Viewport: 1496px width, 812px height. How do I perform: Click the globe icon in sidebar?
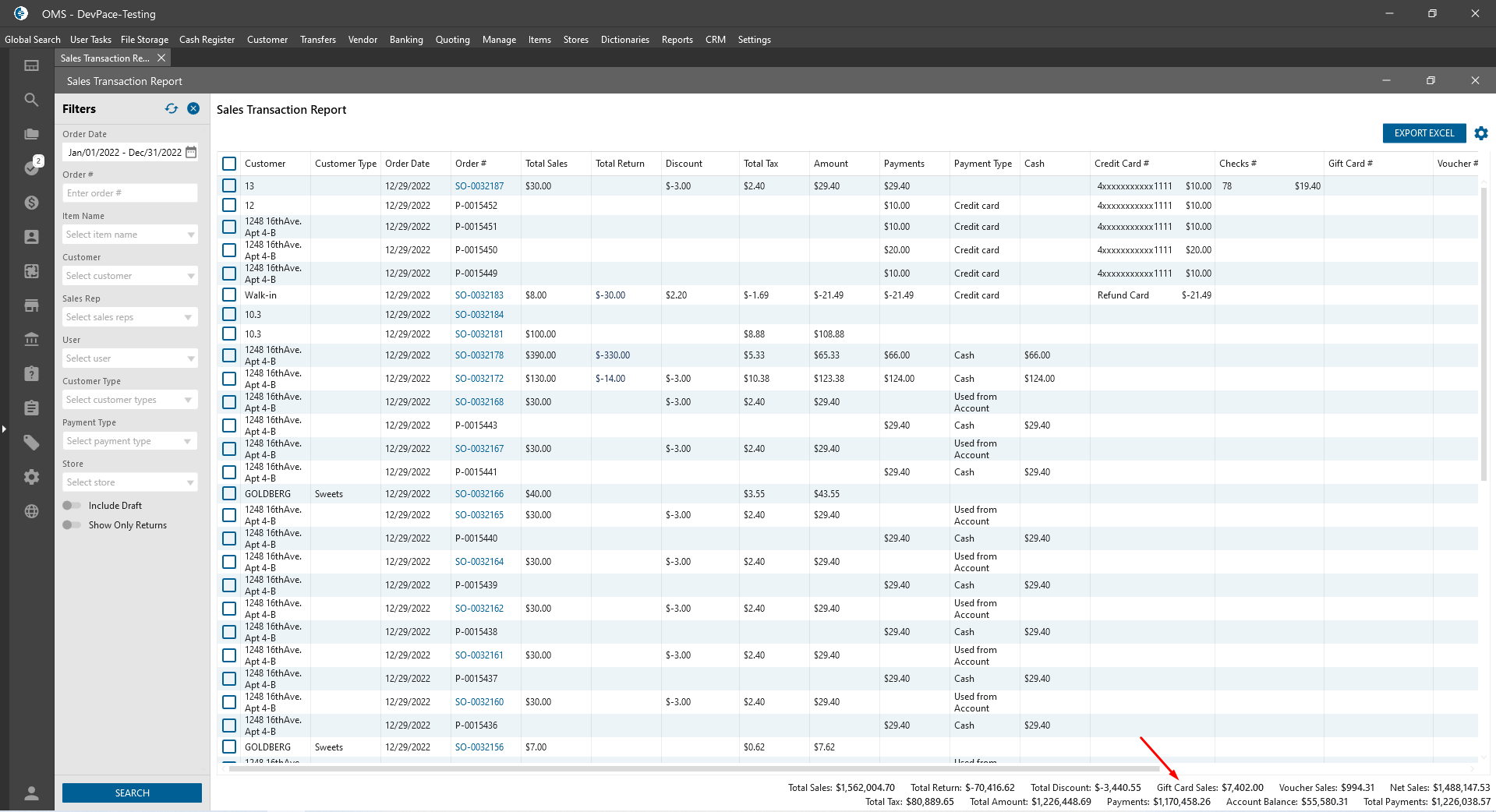[x=31, y=511]
